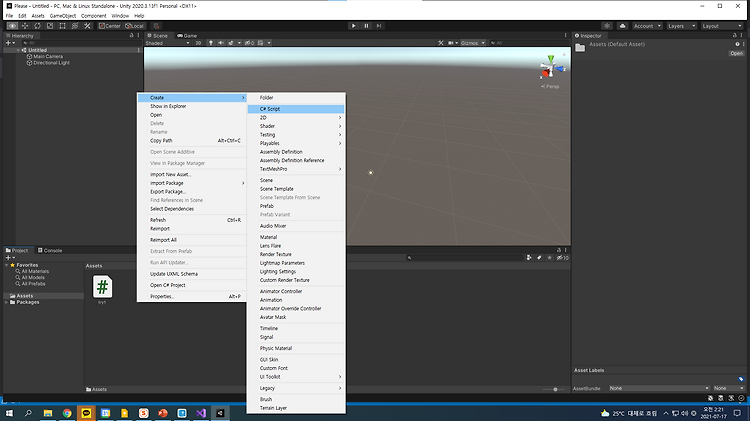Toggle scene effects button
This screenshot has width=750, height=421.
coord(231,43)
